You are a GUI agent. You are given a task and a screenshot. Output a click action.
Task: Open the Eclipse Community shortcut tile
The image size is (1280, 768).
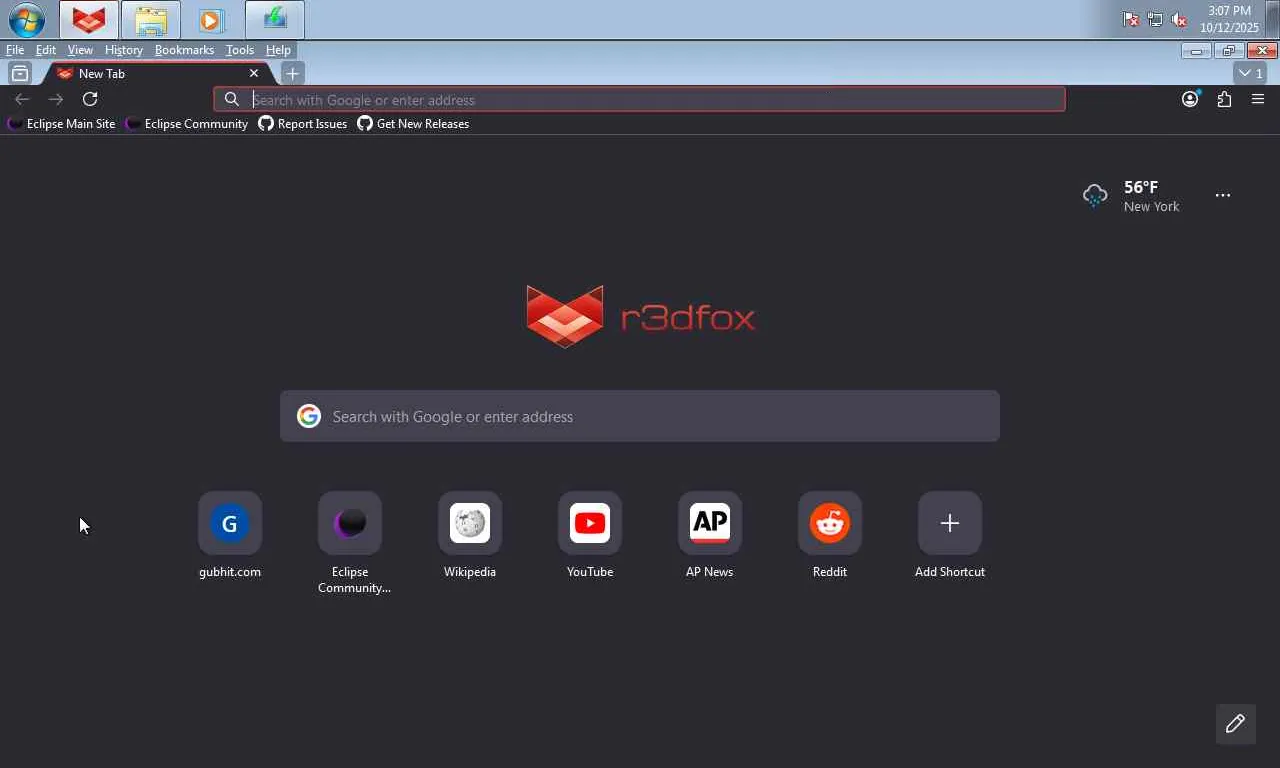point(350,544)
